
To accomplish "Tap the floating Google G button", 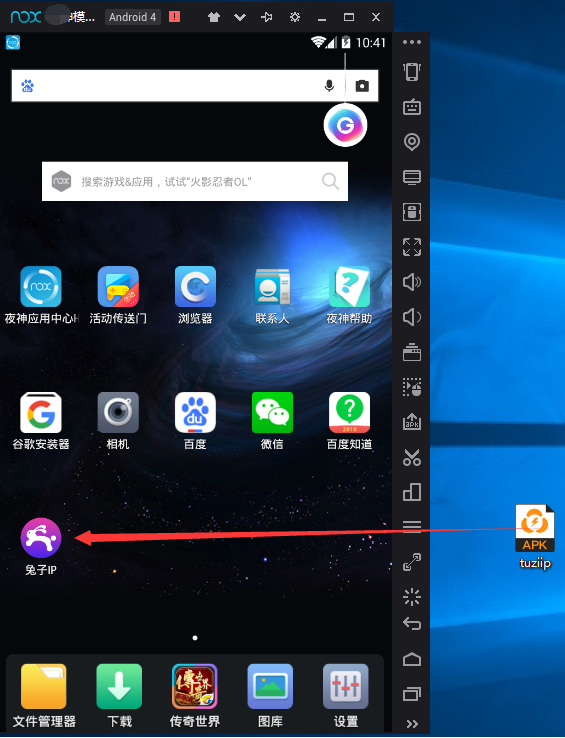I will point(346,125).
